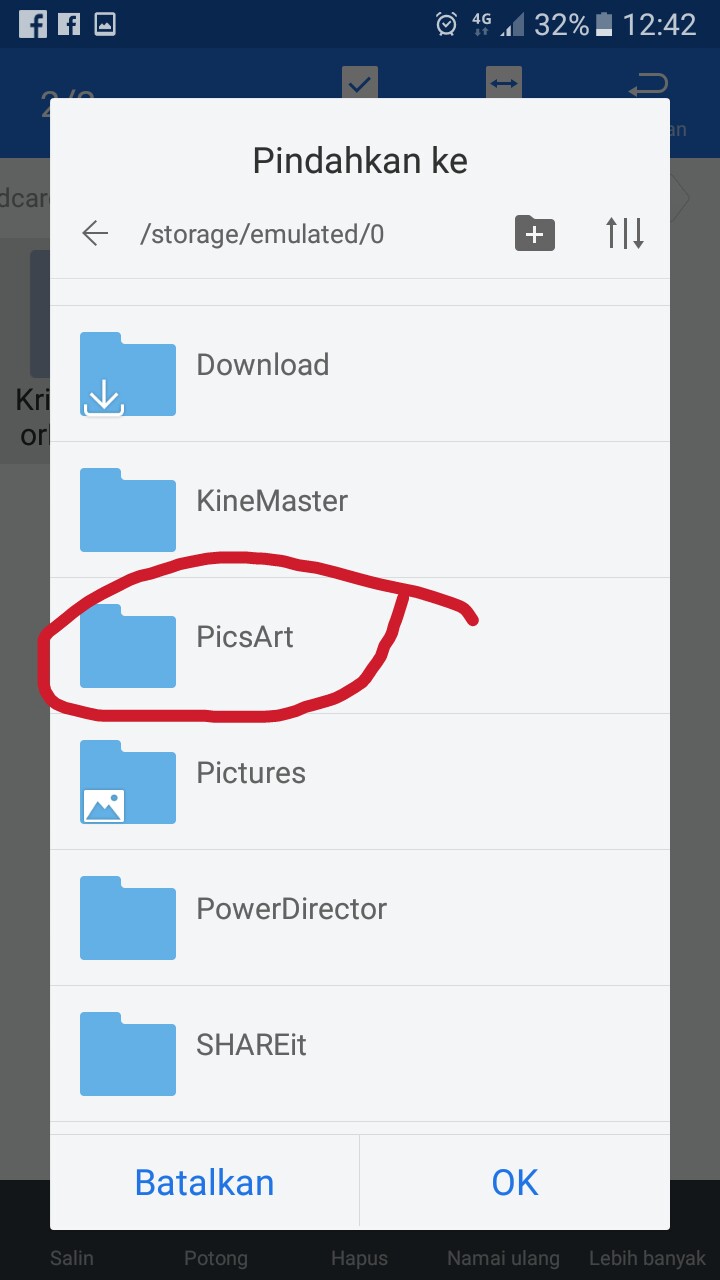Select the Download folder icon with the arrow badge
Screen dimensions: 720x1280
(x=128, y=374)
